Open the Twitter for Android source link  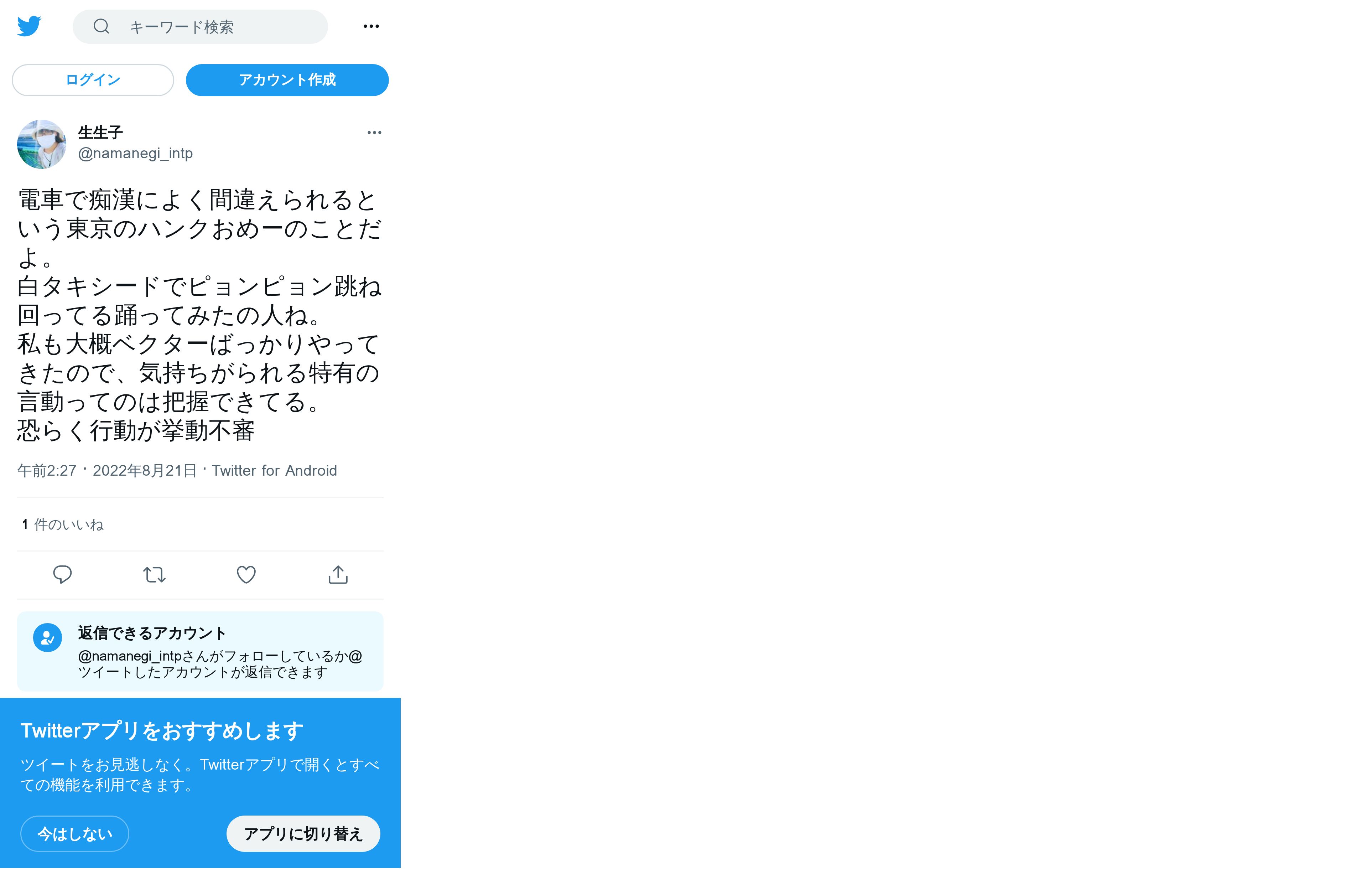click(275, 471)
